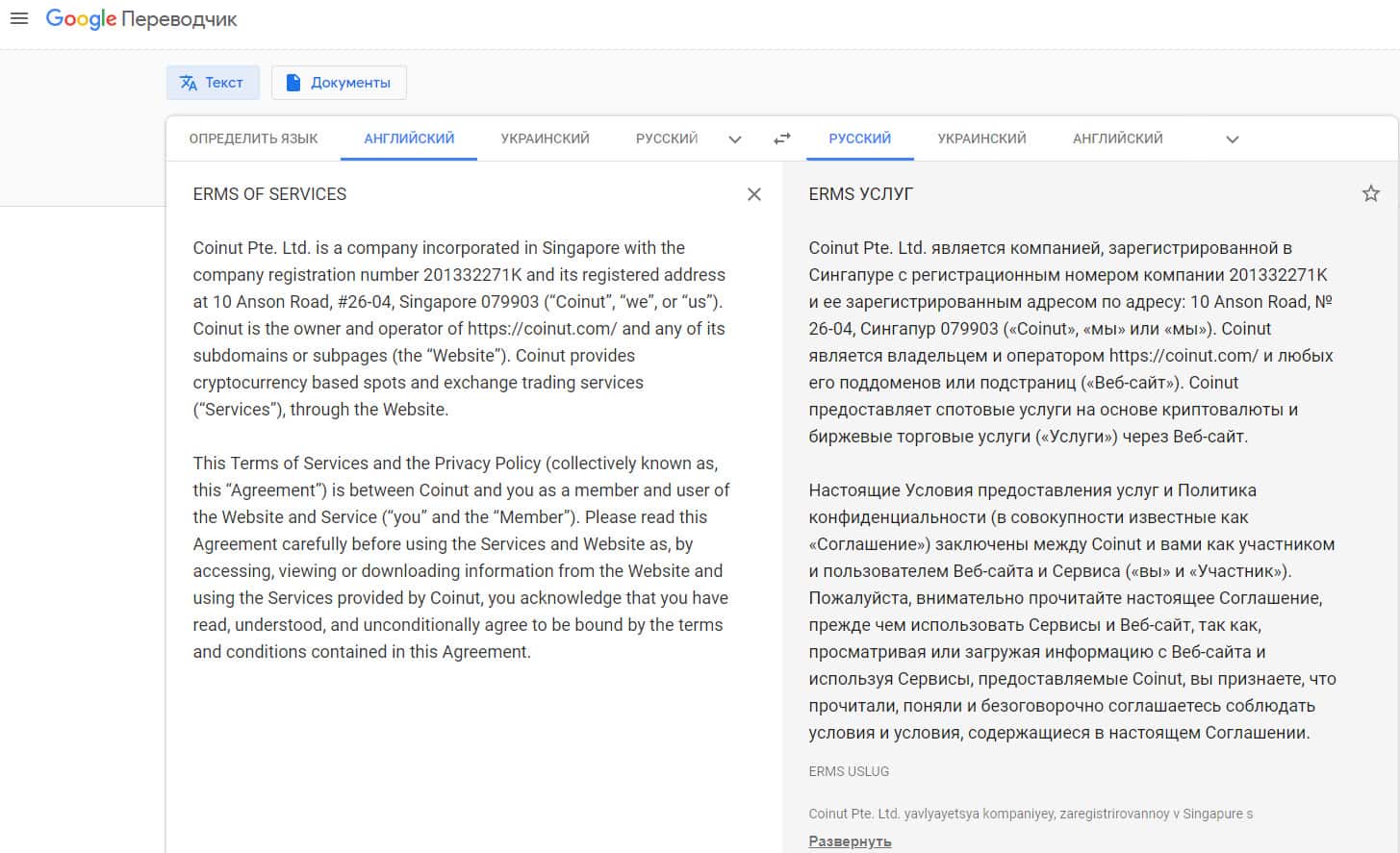Set target language to Украинский

click(981, 138)
